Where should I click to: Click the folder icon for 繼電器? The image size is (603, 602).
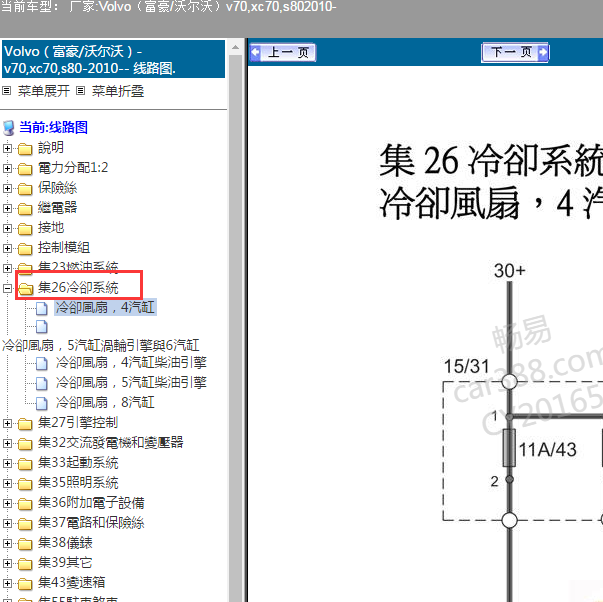click(x=25, y=208)
